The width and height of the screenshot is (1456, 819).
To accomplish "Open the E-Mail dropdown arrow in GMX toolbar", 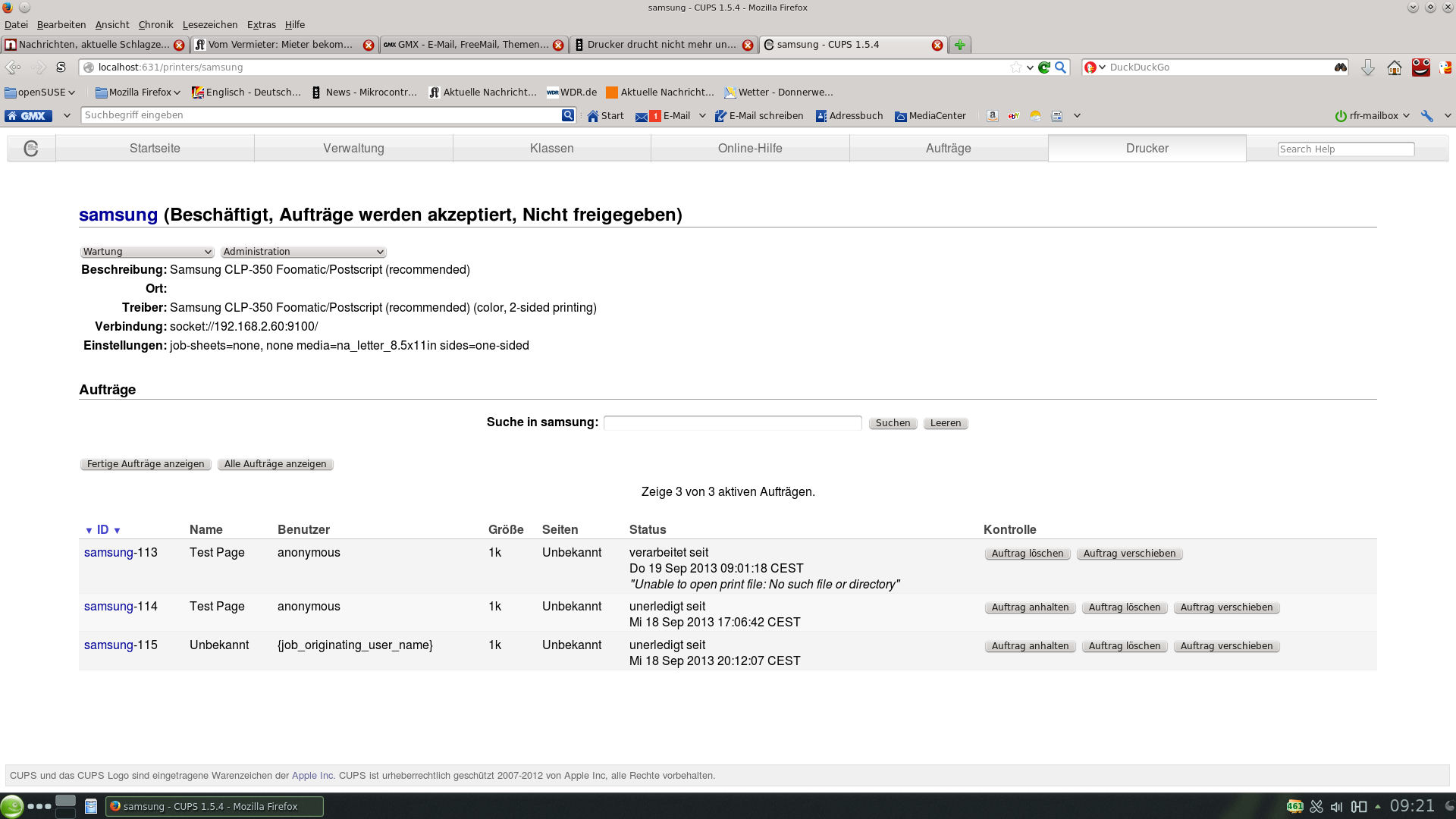I will point(702,116).
